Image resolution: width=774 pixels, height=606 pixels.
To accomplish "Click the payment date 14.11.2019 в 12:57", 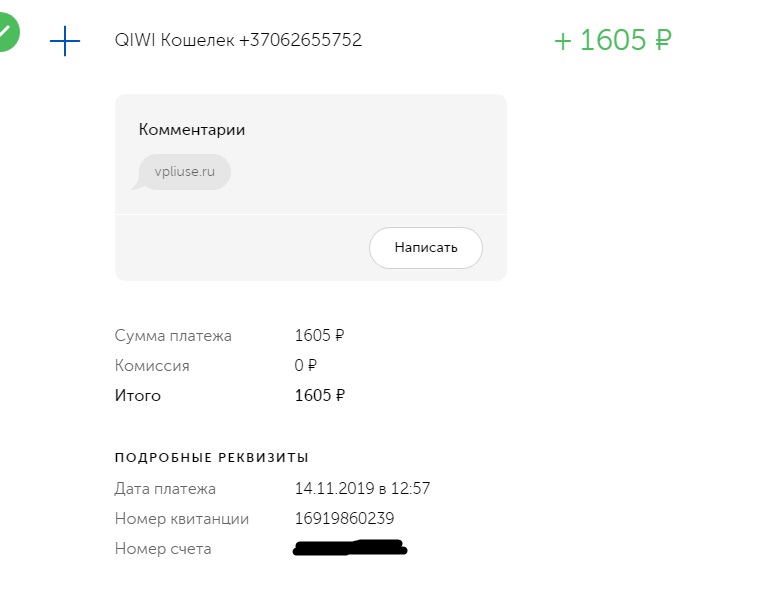I will 362,489.
